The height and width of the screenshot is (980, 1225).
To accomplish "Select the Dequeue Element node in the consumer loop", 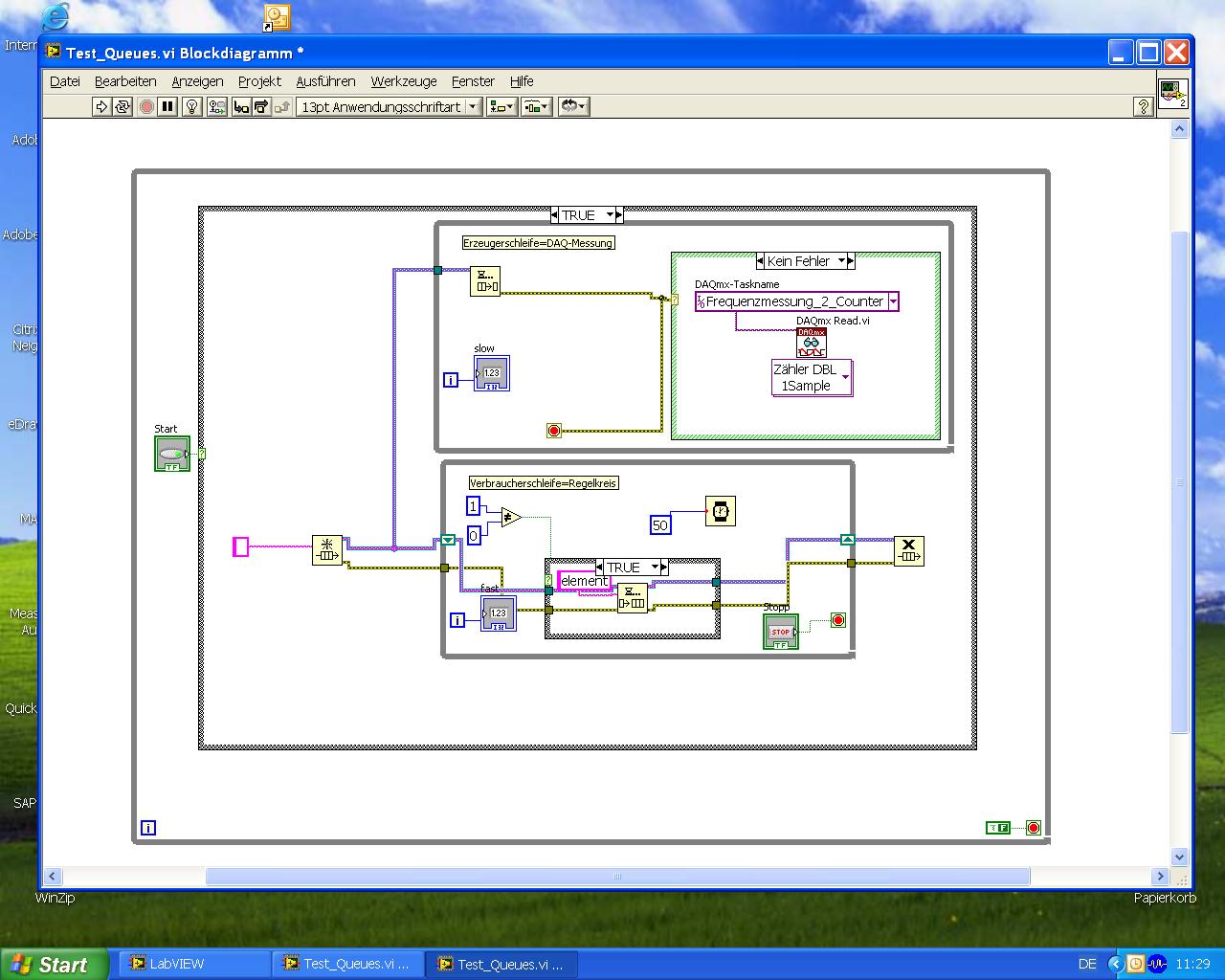I will tap(632, 598).
